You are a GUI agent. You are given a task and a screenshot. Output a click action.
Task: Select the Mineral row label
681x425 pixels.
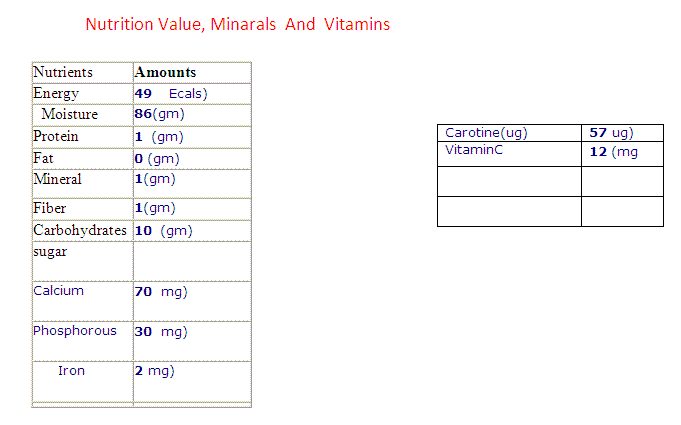click(x=57, y=179)
